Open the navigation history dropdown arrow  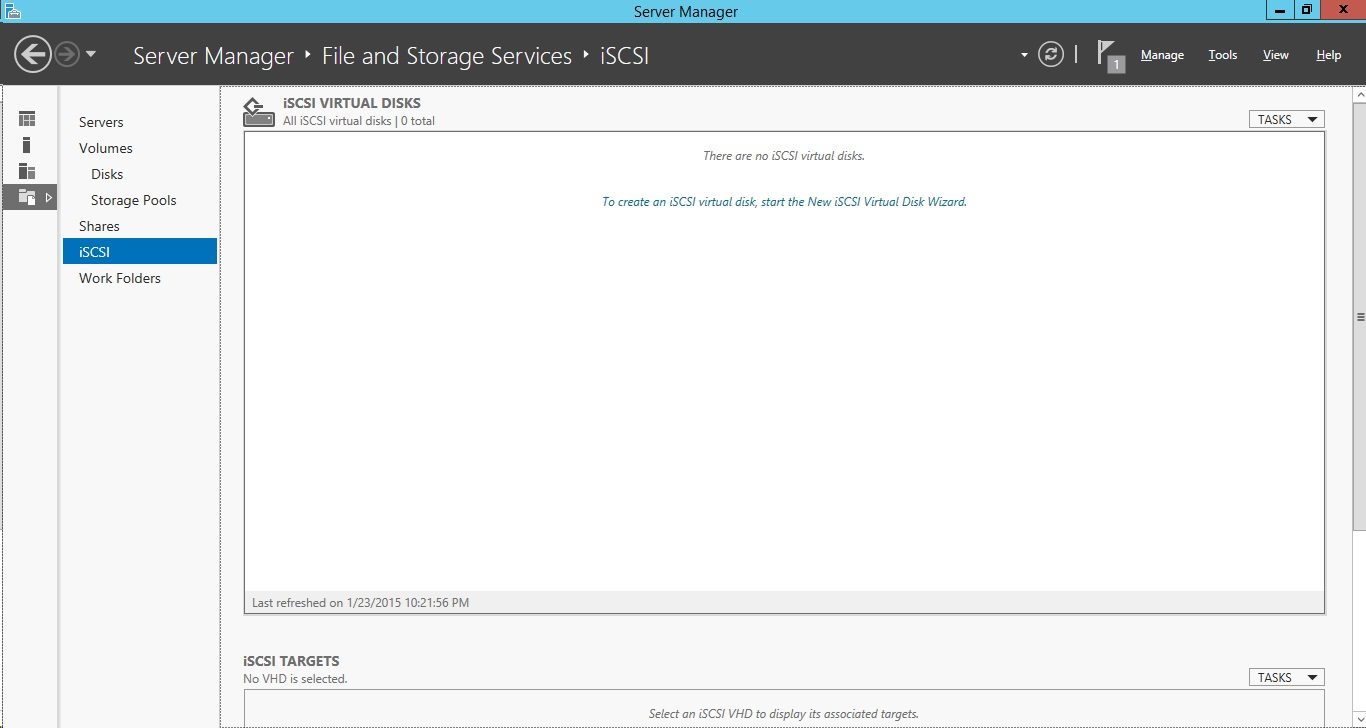tap(91, 54)
